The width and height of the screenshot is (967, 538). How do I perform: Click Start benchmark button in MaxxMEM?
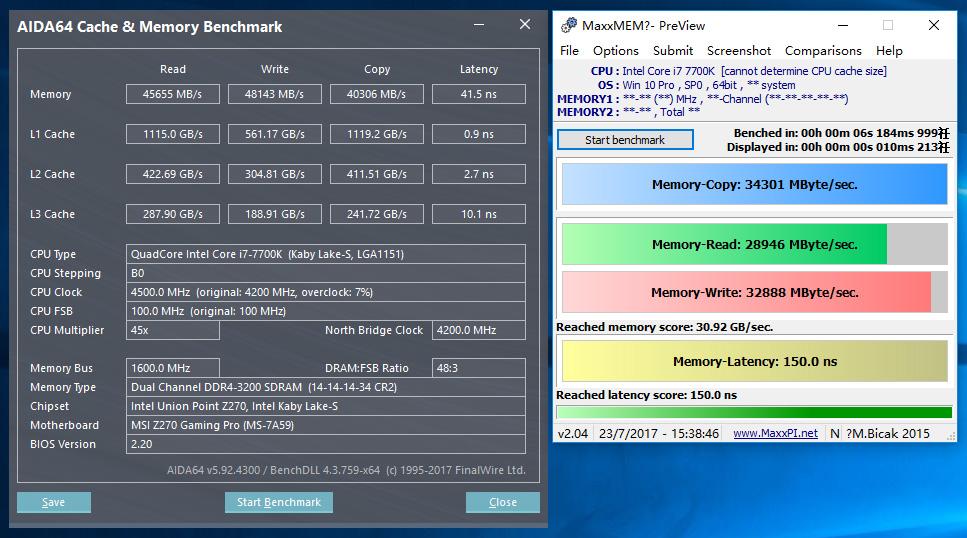(625, 140)
